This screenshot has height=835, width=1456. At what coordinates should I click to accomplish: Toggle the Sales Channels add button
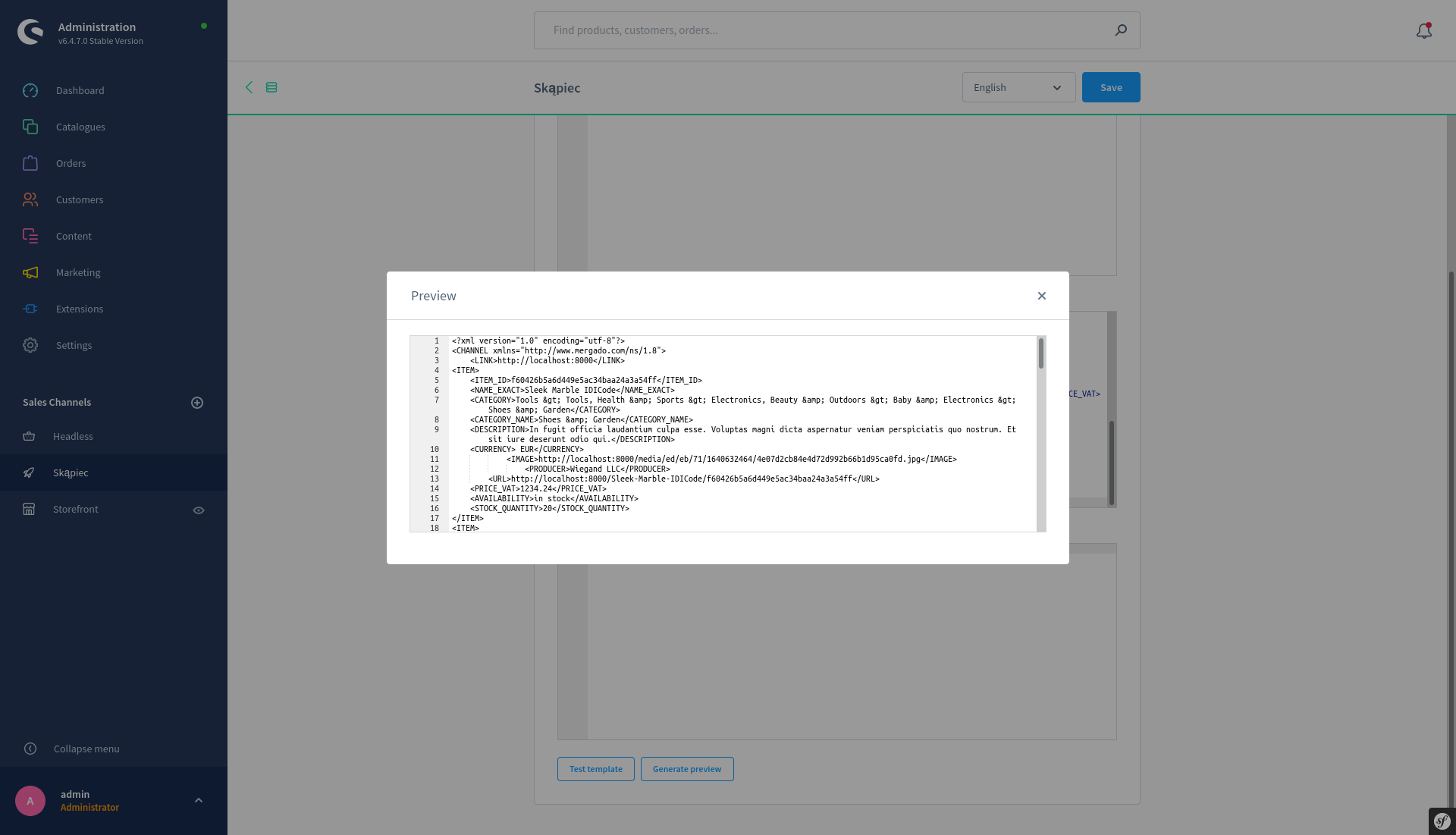(196, 402)
